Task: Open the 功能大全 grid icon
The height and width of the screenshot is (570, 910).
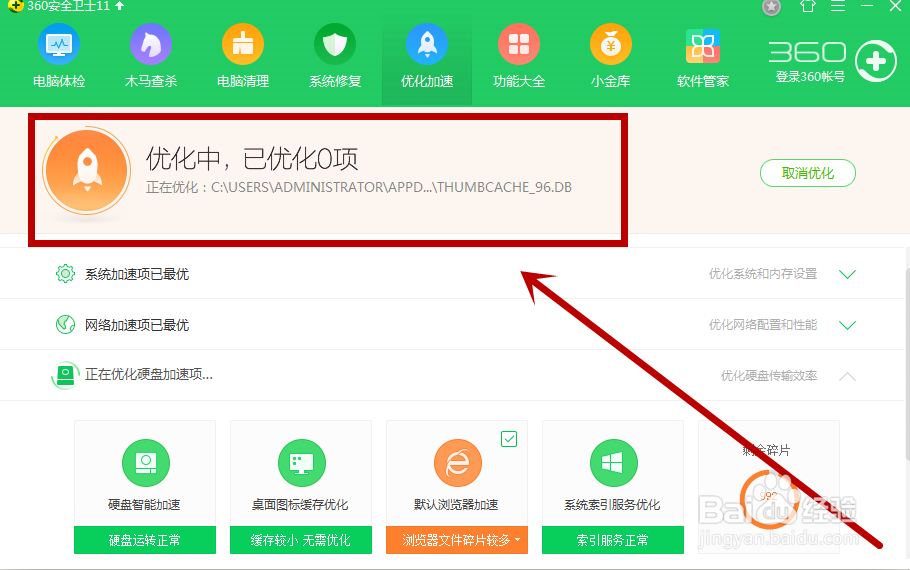Action: coord(519,44)
